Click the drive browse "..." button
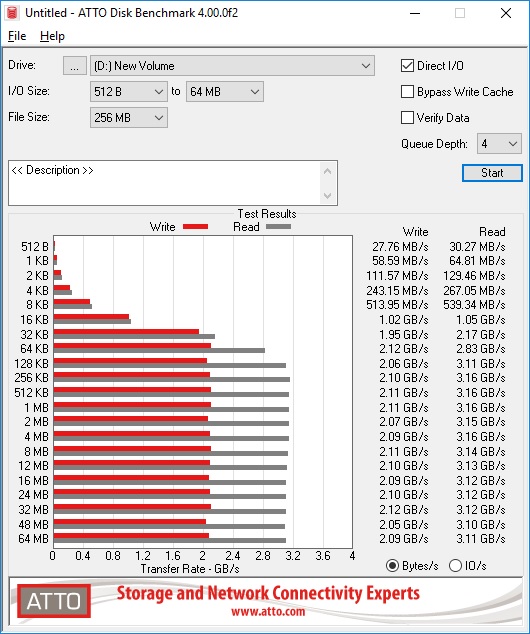The image size is (530, 634). 74,66
